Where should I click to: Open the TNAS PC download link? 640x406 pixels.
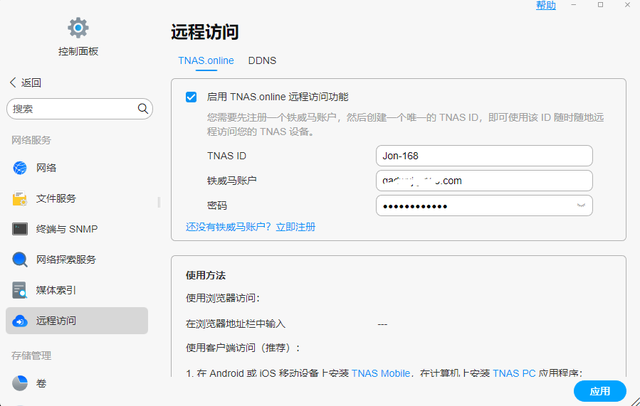click(514, 373)
